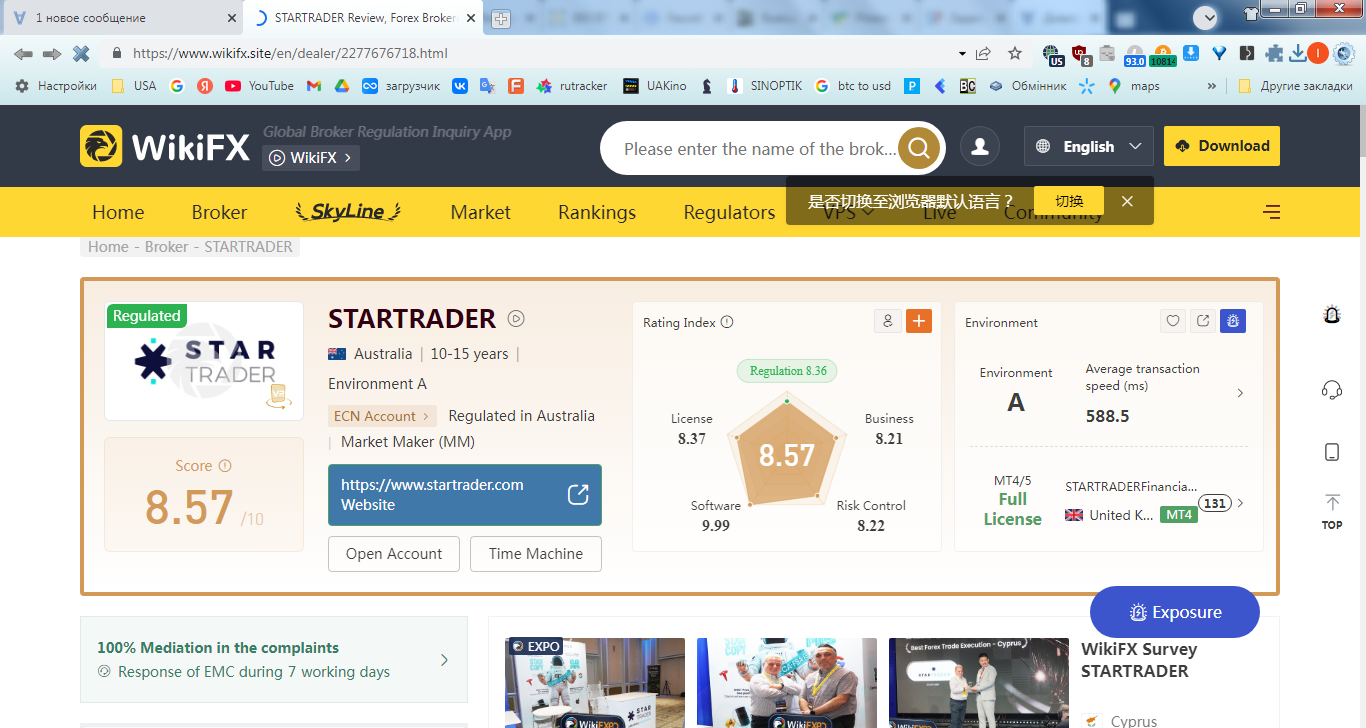This screenshot has height=728, width=1366.
Task: Click the orange plus icon in Rating Index
Action: [x=918, y=321]
